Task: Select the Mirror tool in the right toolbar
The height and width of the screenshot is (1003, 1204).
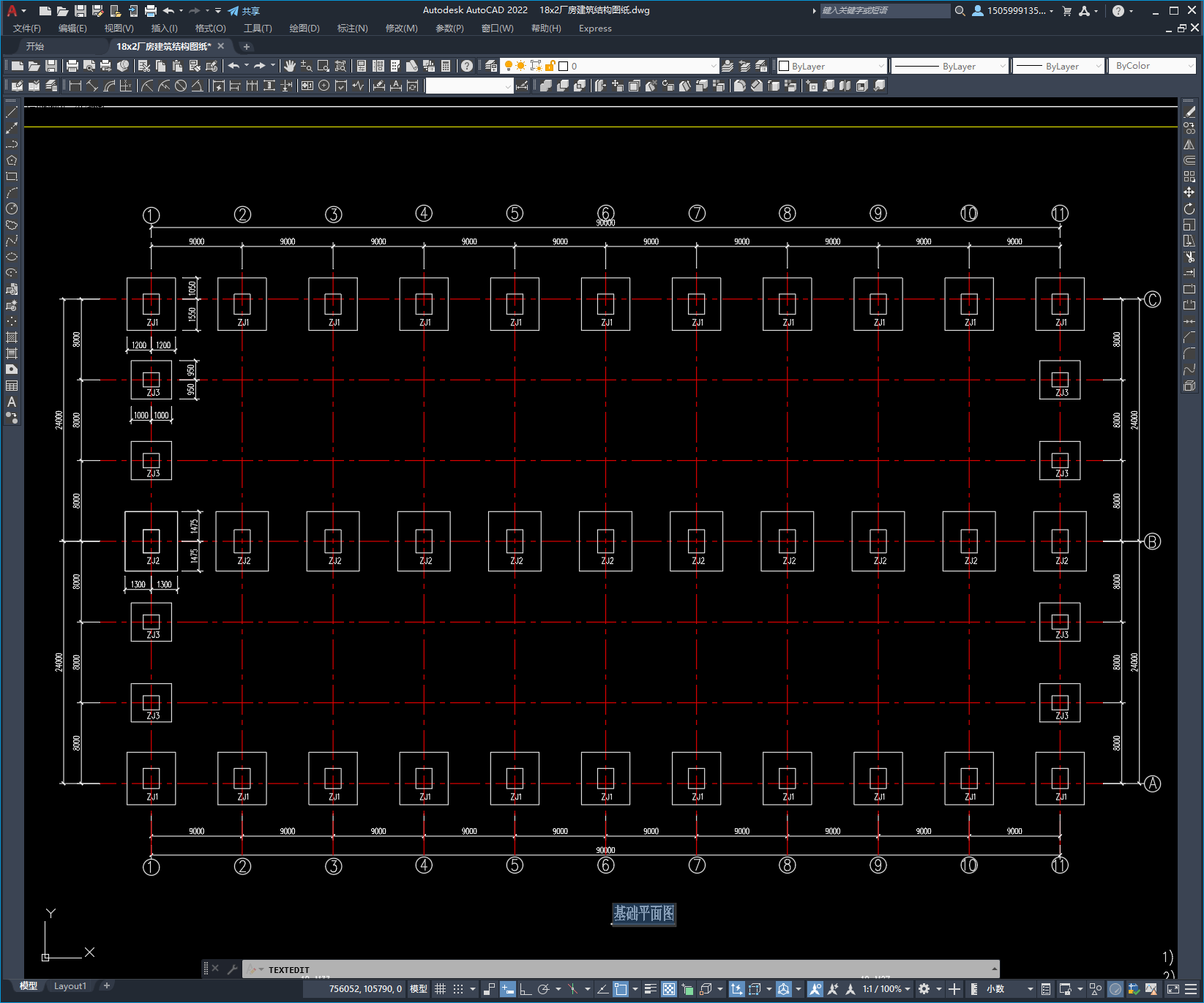Action: point(1189,144)
